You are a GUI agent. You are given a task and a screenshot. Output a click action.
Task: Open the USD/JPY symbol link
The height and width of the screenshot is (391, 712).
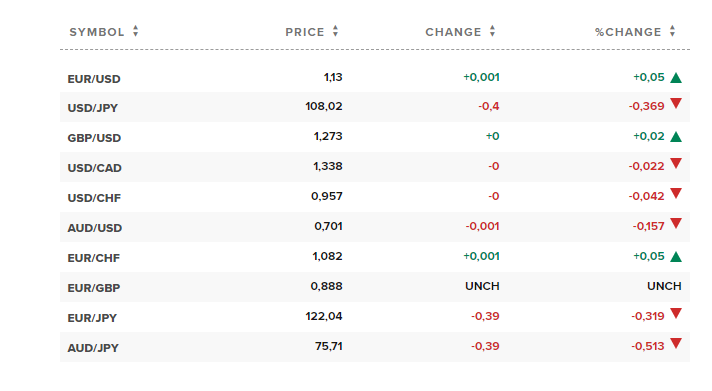(93, 108)
